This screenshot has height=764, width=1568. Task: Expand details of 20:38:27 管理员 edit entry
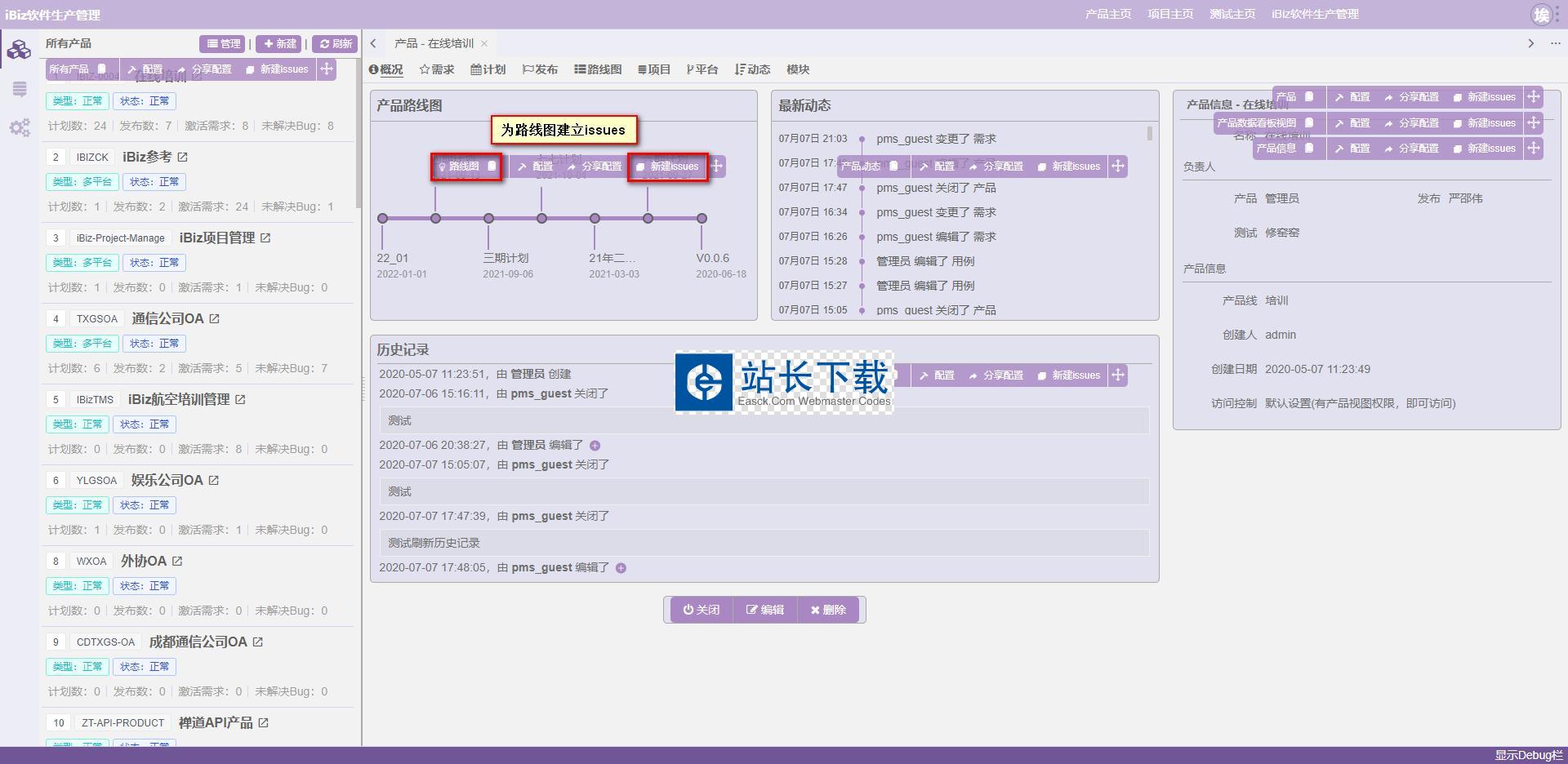click(595, 446)
